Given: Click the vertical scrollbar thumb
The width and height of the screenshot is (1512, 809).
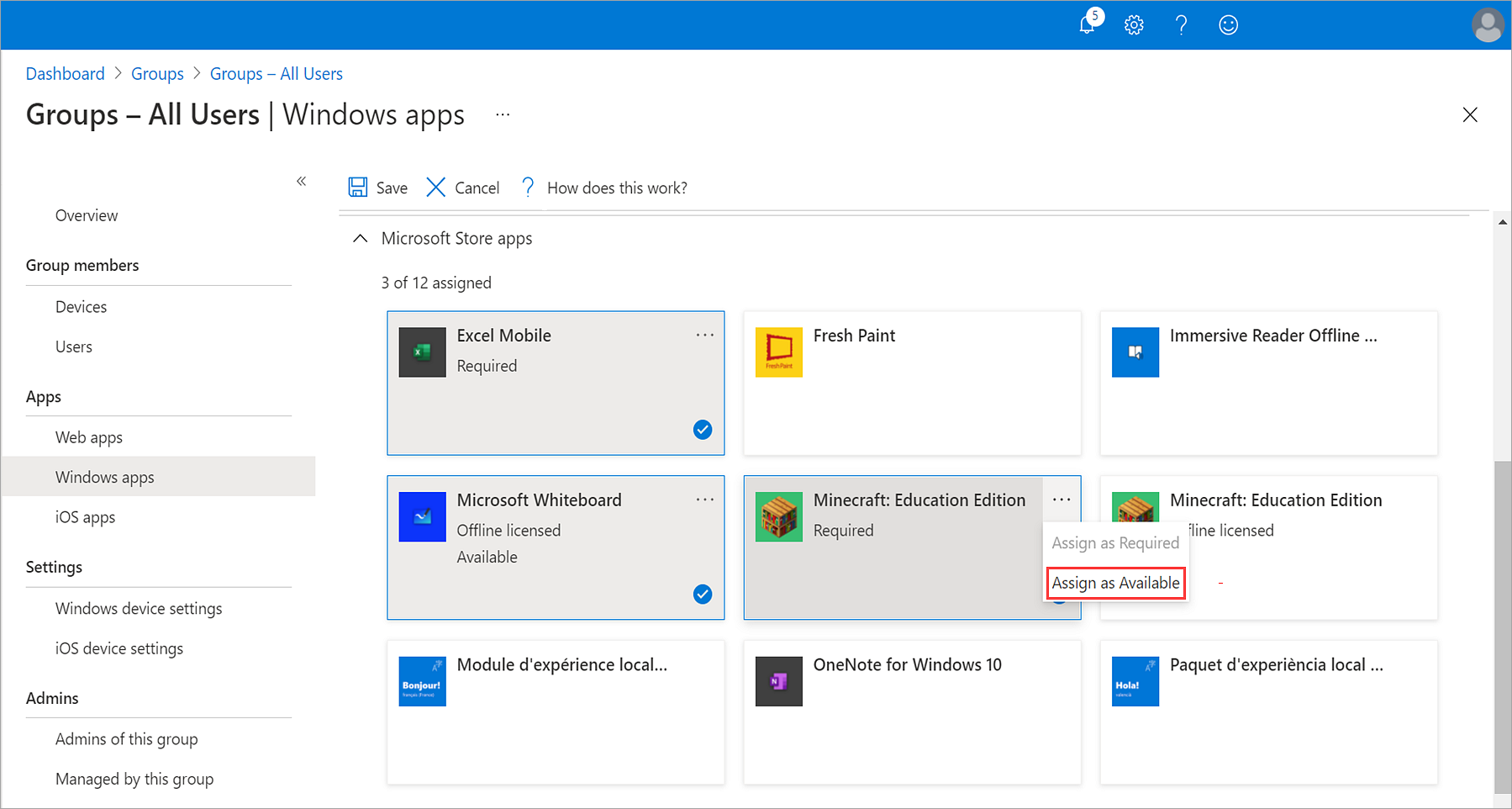Looking at the screenshot, I should 1502,627.
